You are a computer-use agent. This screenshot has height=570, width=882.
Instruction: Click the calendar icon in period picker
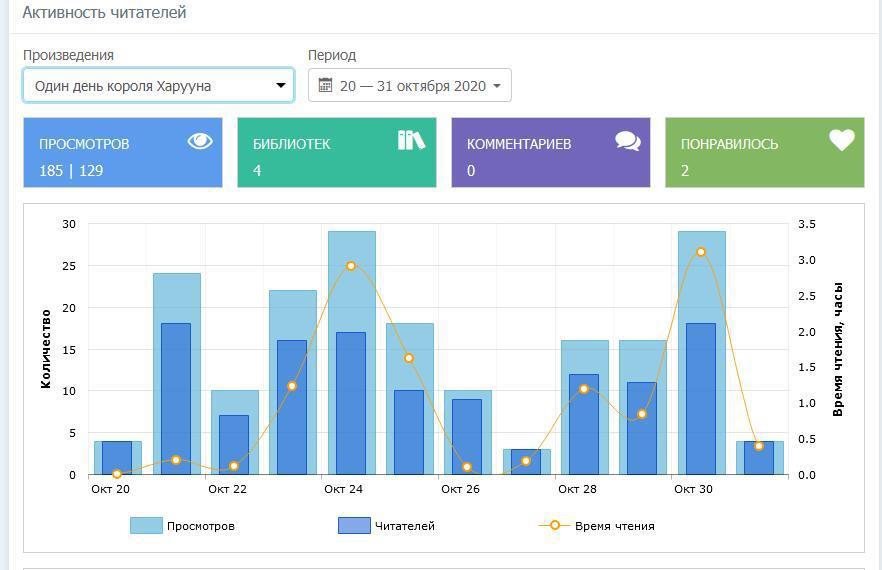(325, 86)
